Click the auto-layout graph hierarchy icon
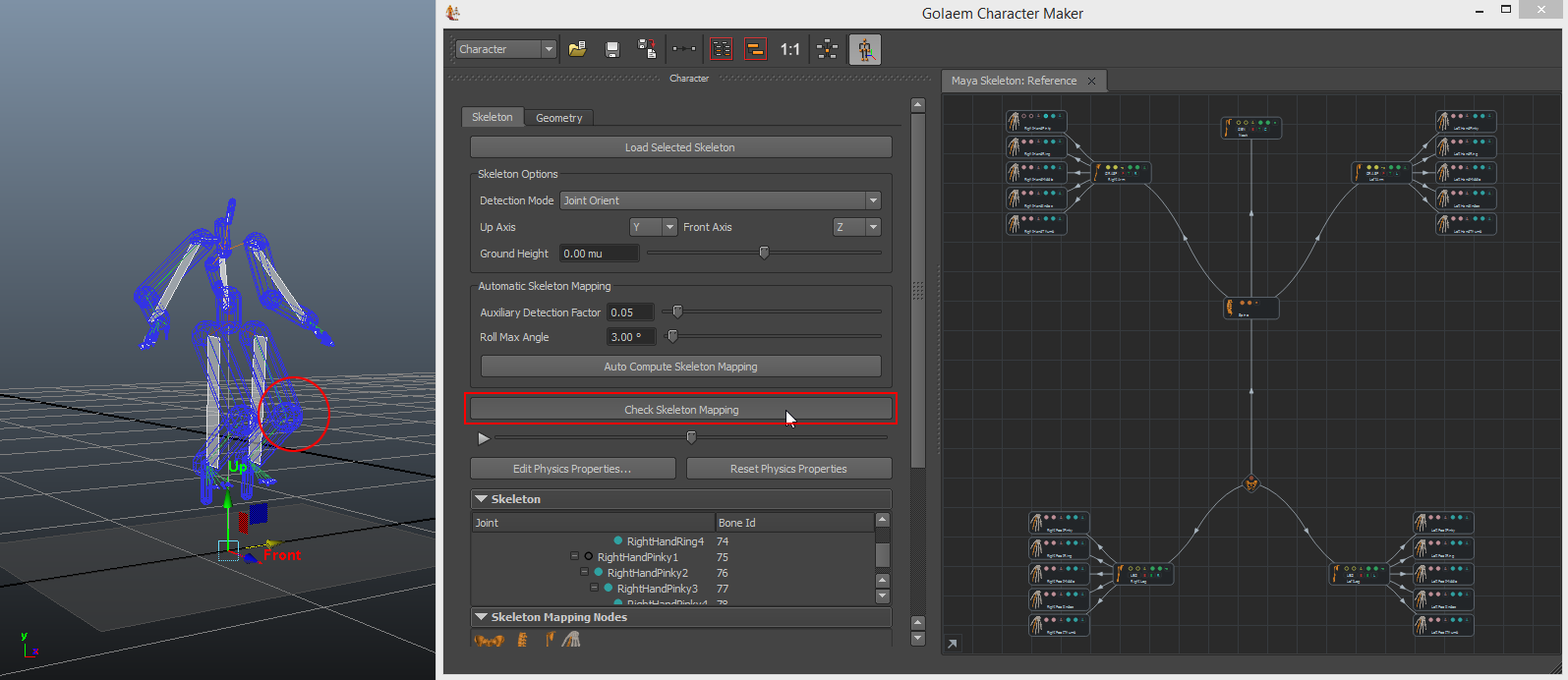 (828, 49)
